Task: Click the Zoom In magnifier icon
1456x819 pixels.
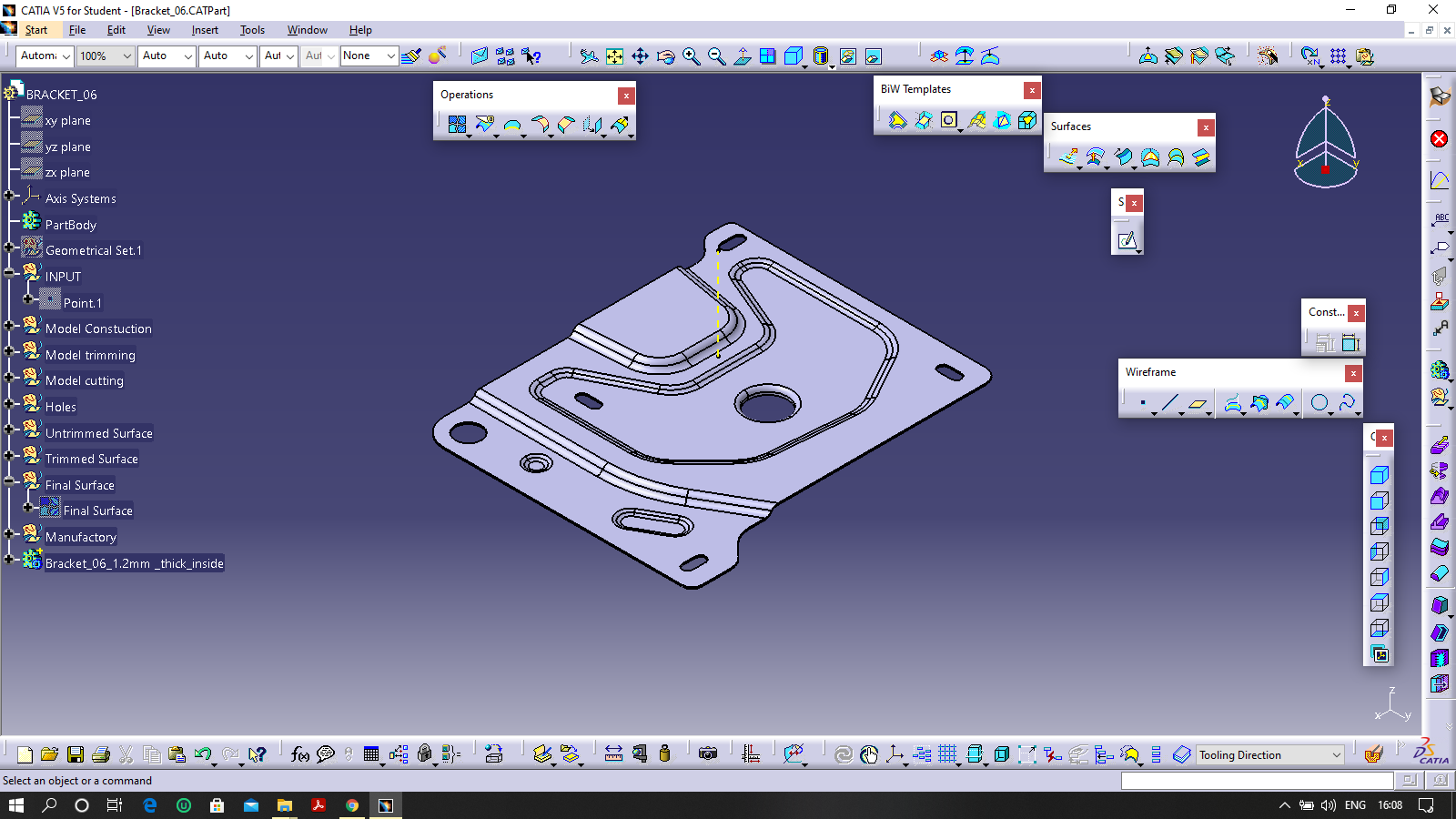Action: pyautogui.click(x=692, y=56)
